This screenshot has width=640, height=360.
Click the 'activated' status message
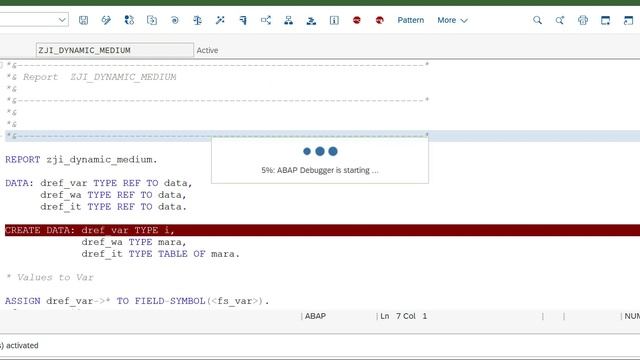click(22, 345)
